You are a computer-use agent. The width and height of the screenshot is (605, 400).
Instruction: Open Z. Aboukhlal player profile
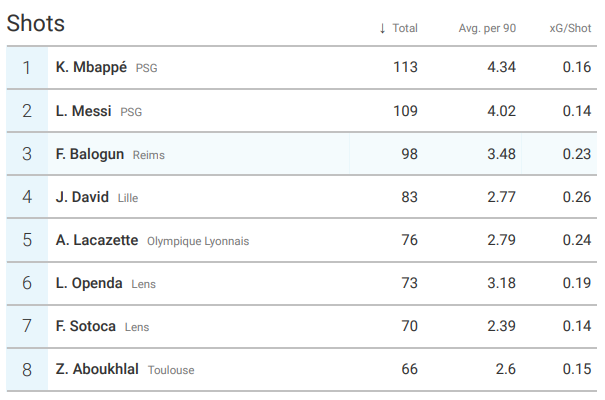click(x=97, y=369)
